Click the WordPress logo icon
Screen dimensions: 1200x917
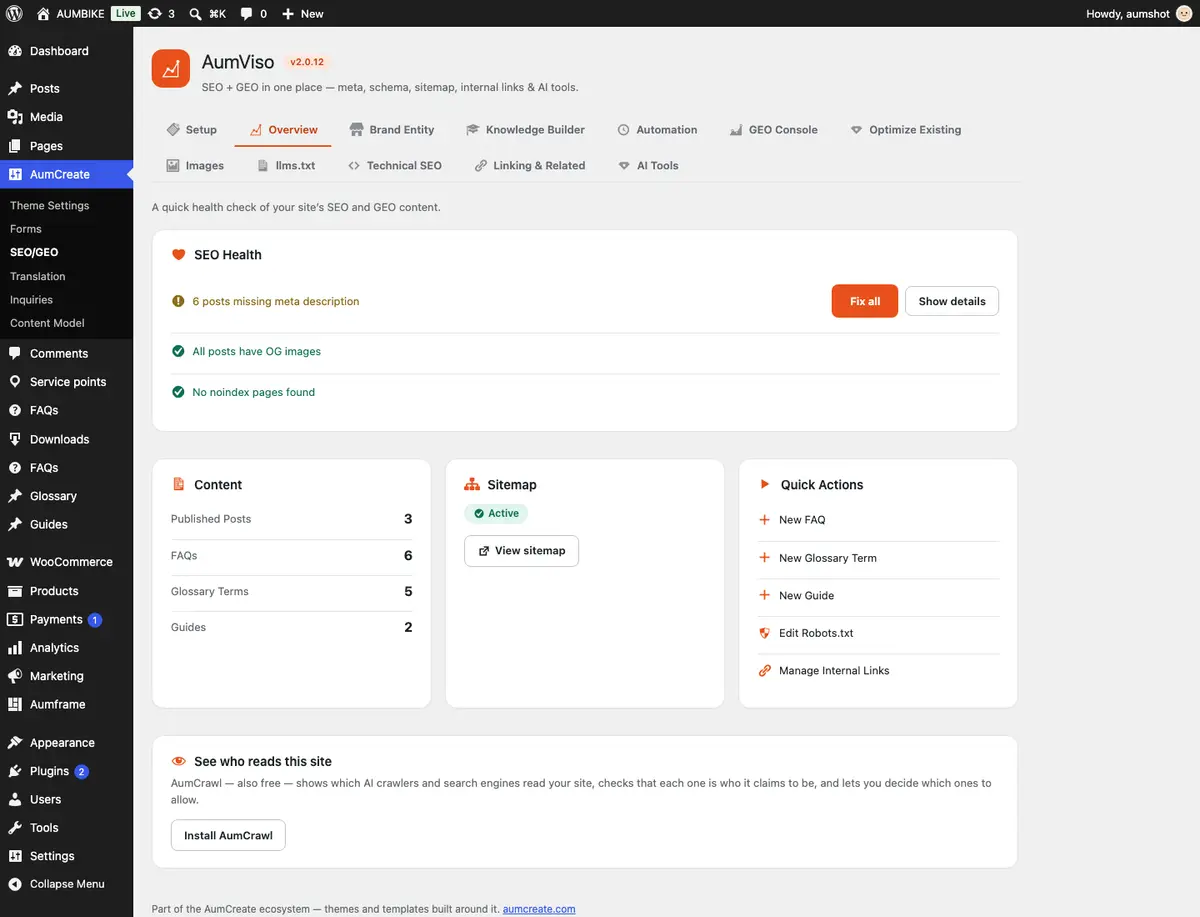[15, 14]
